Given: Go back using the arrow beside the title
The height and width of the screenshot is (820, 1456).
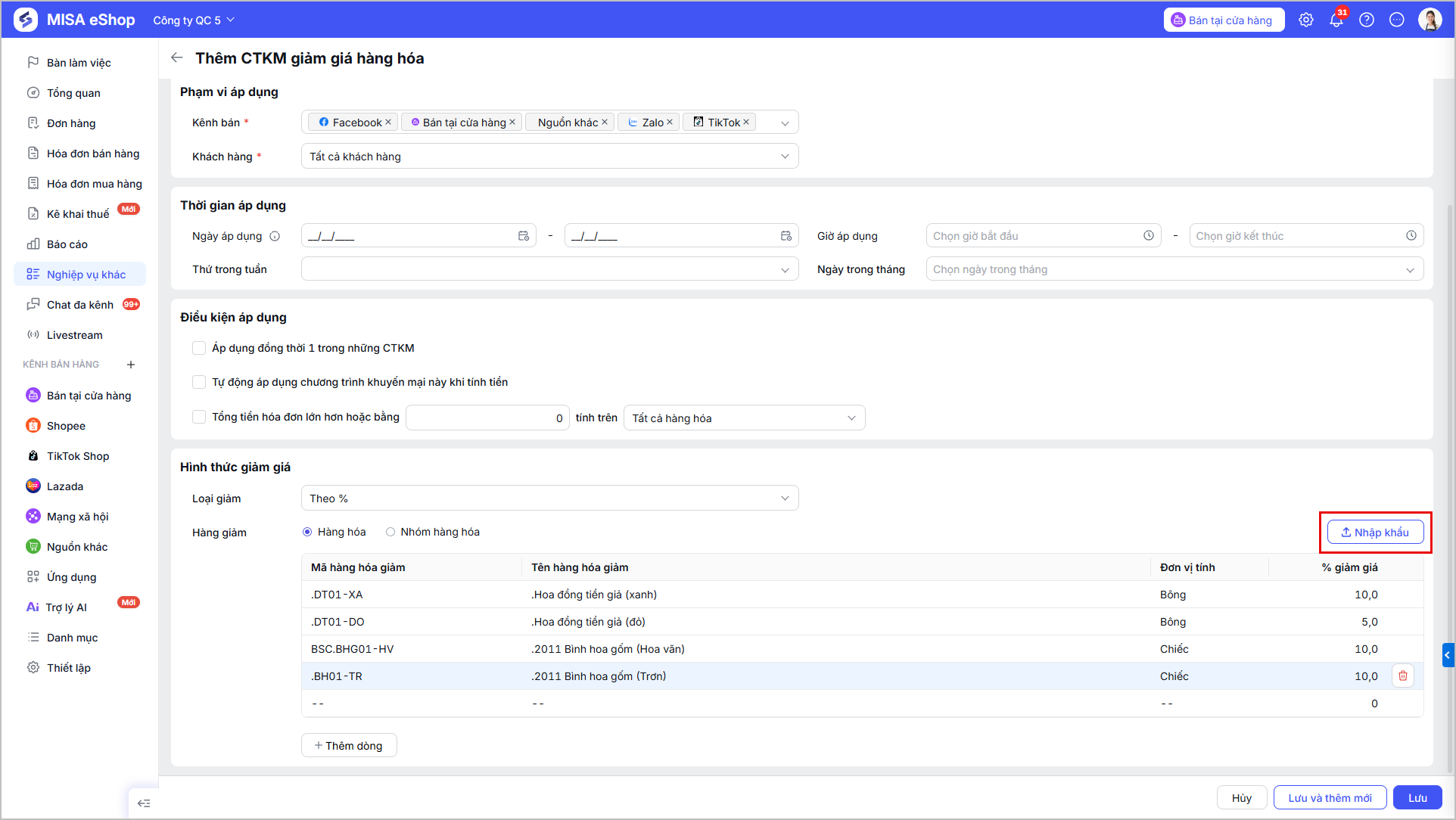Looking at the screenshot, I should pyautogui.click(x=177, y=57).
